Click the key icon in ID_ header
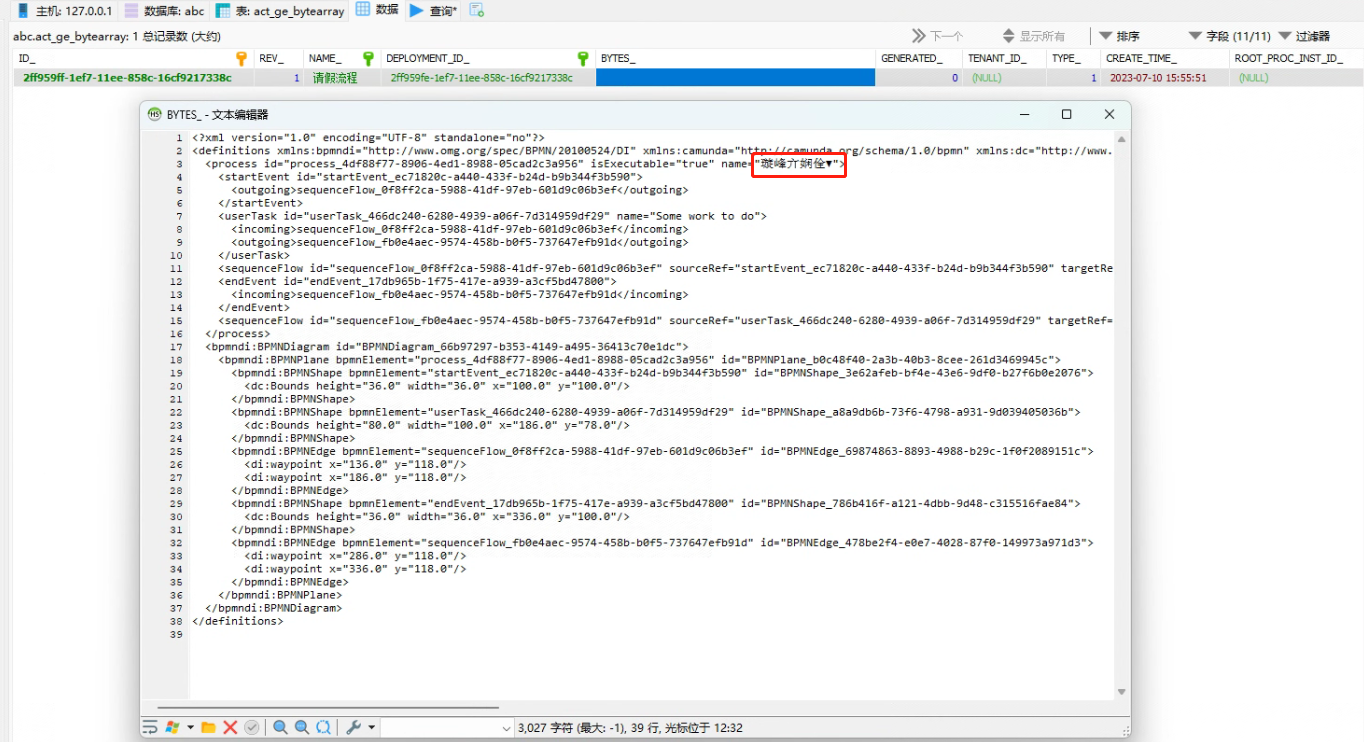1364x742 pixels. pos(241,58)
